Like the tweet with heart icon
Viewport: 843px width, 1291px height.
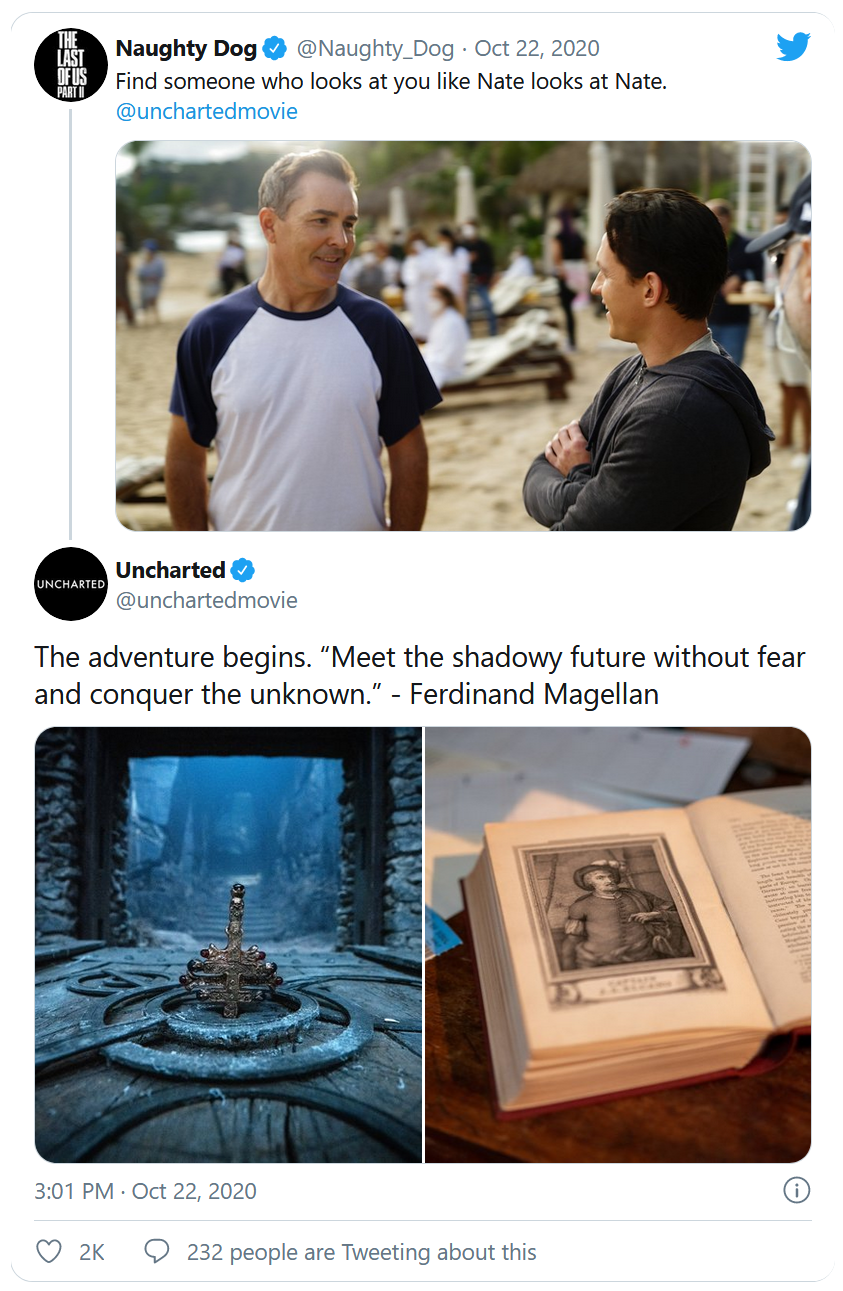(48, 1251)
